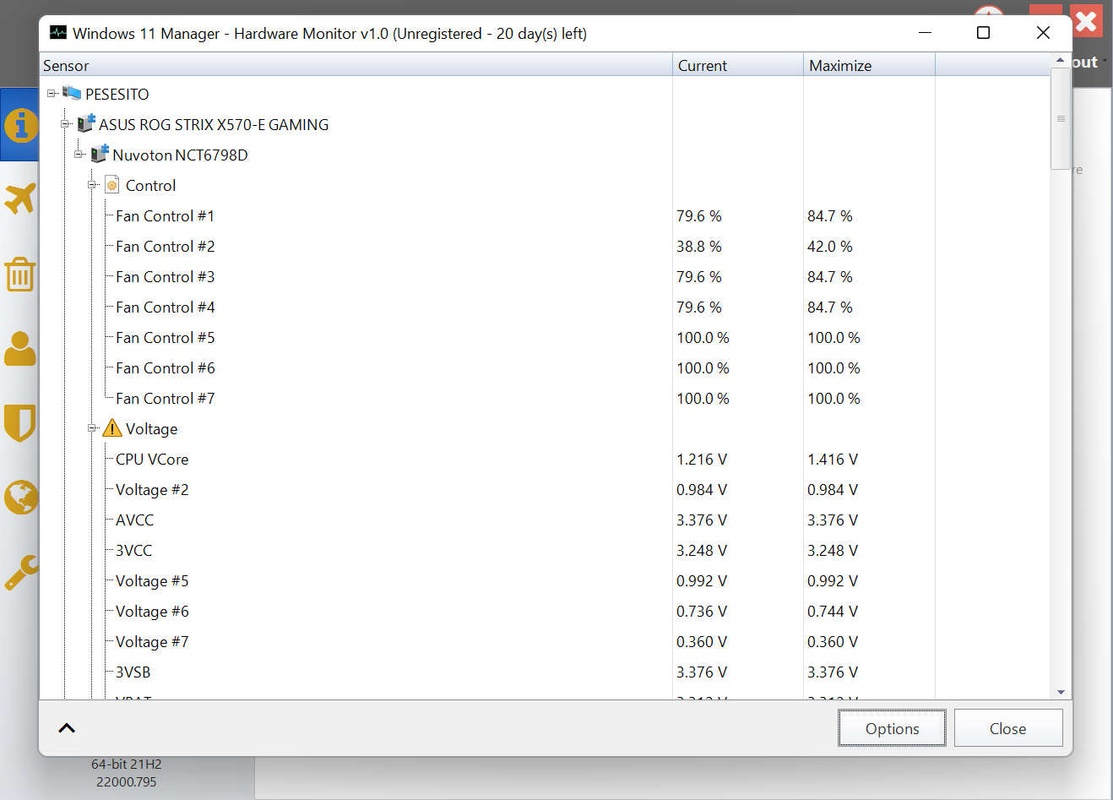
Task: Open the Security shield sidebar icon
Action: coord(20,423)
